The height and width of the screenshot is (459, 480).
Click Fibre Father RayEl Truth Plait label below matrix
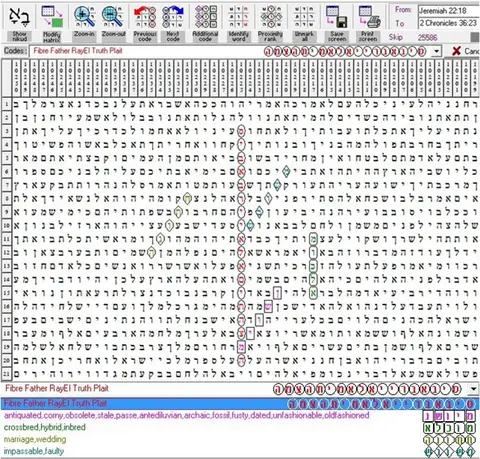coord(57,388)
